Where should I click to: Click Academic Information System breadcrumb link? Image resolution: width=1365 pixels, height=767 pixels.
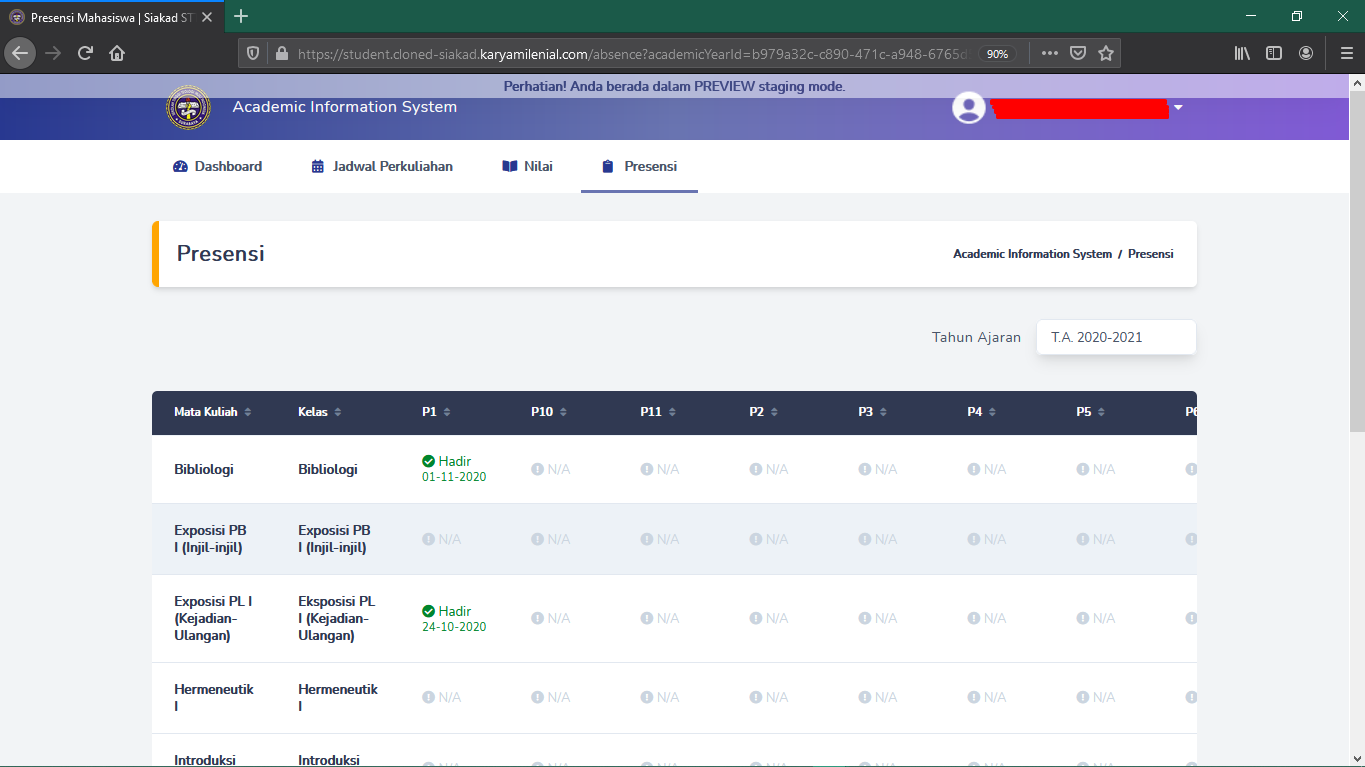1032,254
